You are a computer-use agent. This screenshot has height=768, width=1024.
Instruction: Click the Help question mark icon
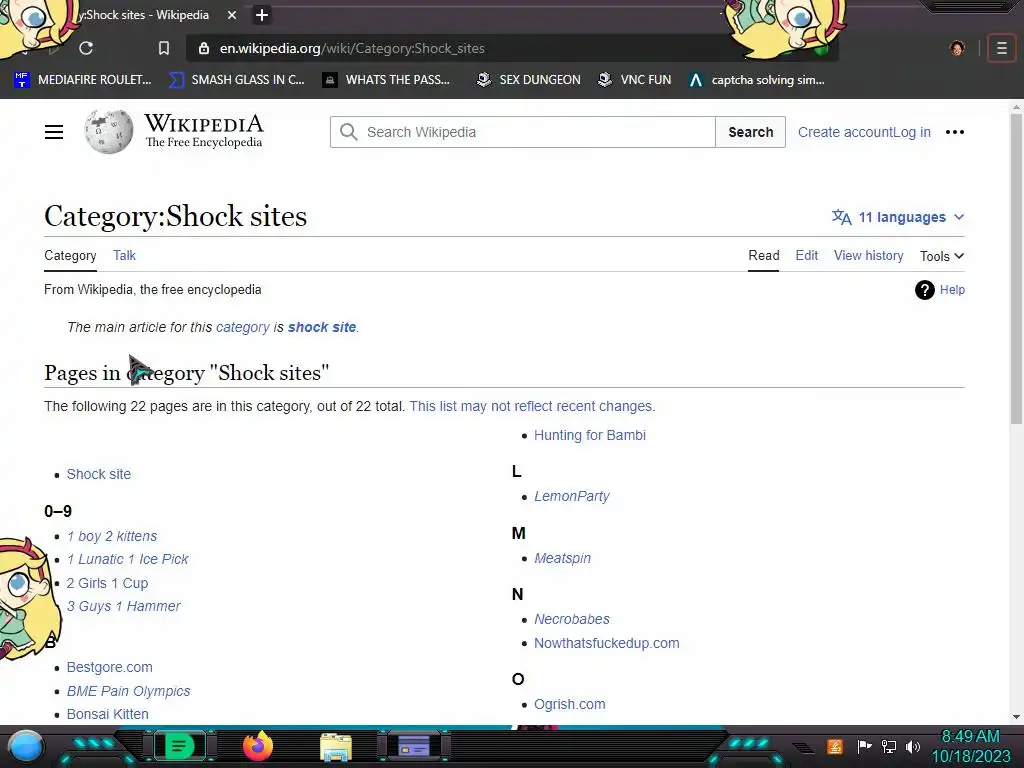tap(925, 290)
